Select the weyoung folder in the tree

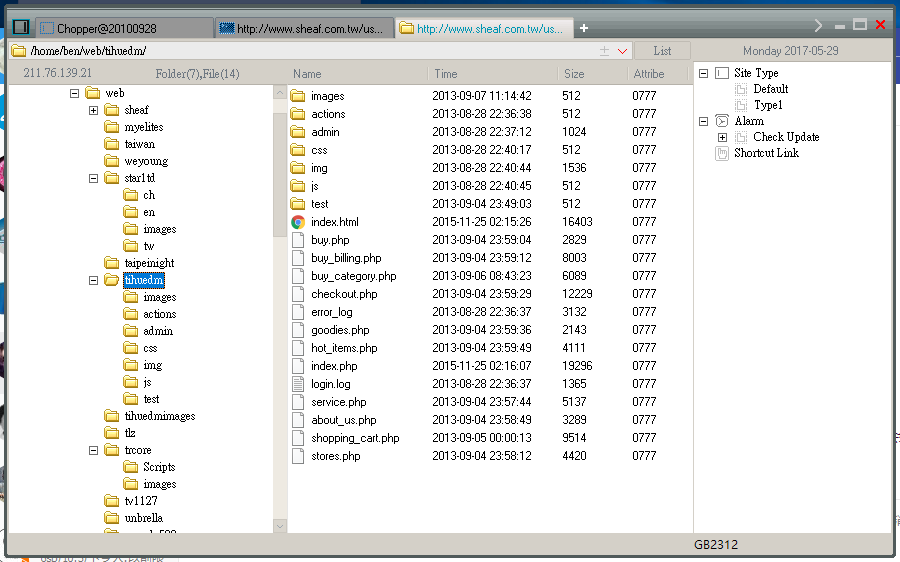click(x=146, y=161)
